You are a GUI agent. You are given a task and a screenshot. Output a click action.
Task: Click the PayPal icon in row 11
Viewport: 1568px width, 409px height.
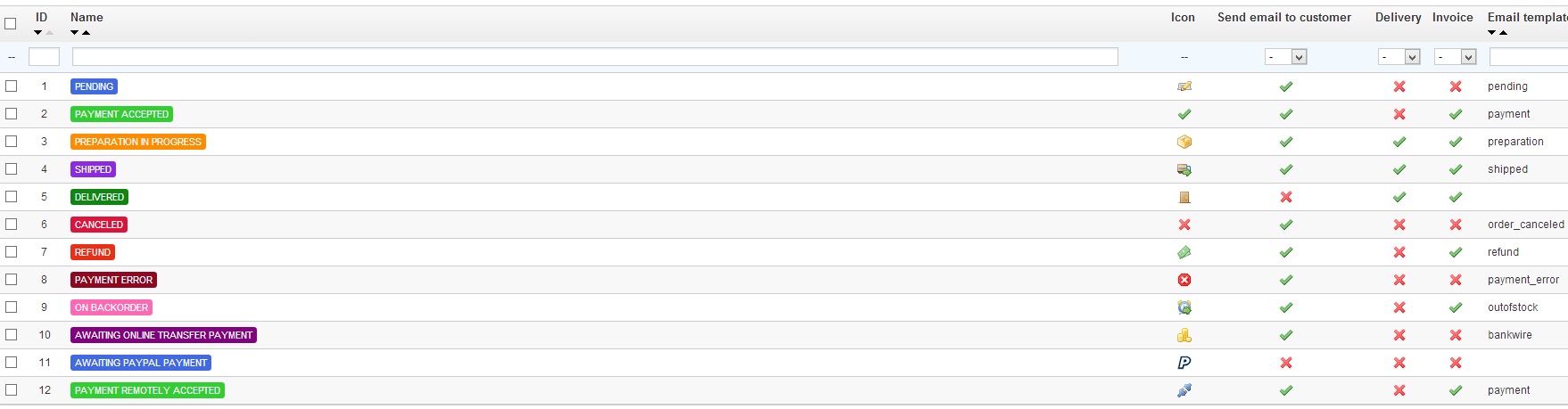click(x=1184, y=363)
